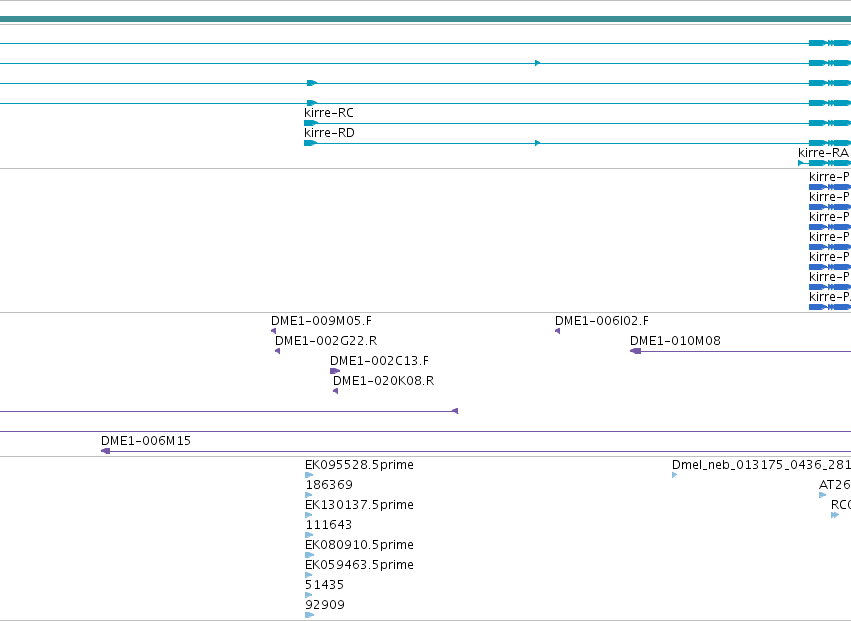Click the light-blue arrow under EK095528.5prime
The width and height of the screenshot is (851, 621).
pyautogui.click(x=309, y=475)
